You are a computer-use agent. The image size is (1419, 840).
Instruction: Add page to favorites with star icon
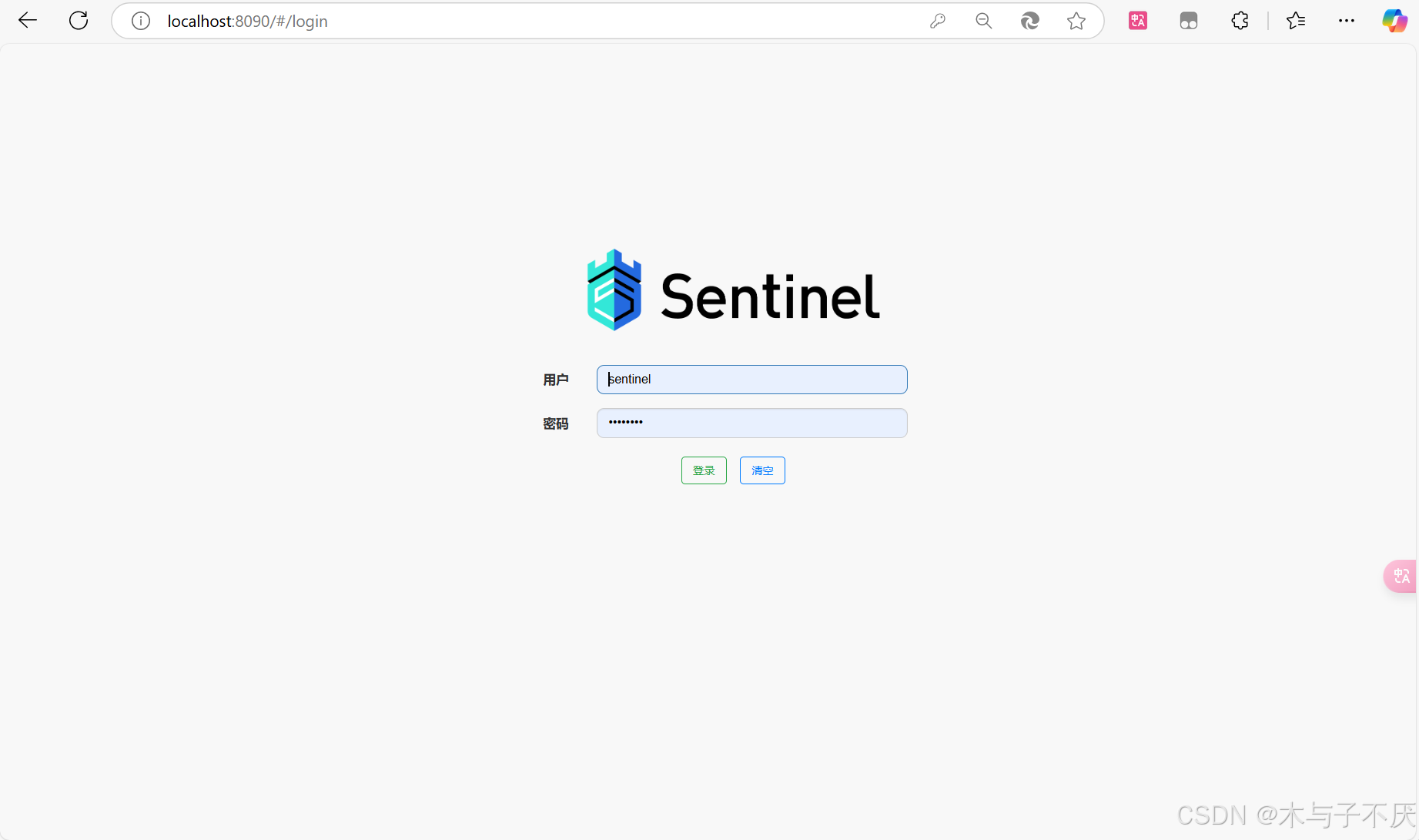(1076, 22)
